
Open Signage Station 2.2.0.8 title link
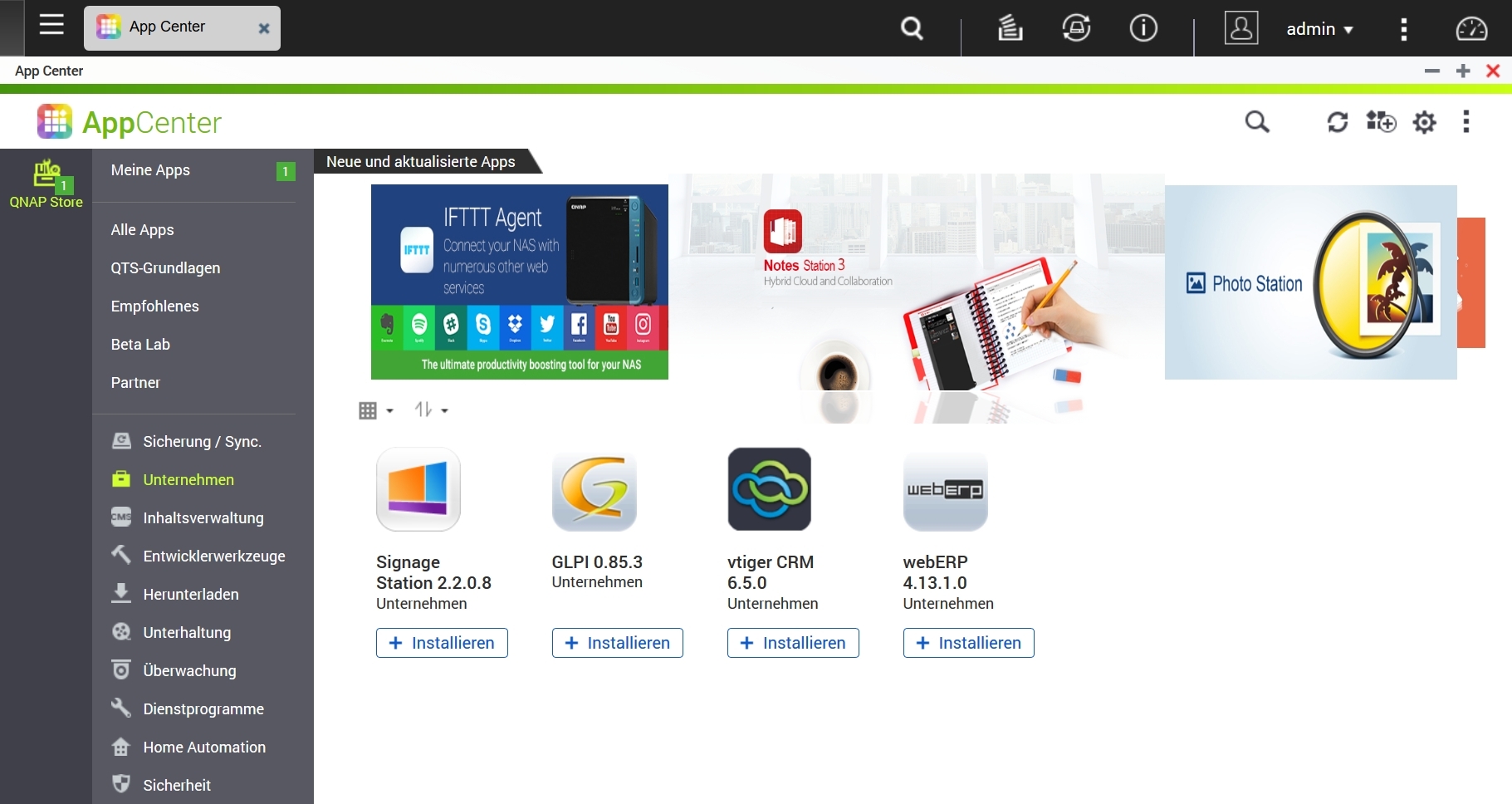[x=433, y=572]
